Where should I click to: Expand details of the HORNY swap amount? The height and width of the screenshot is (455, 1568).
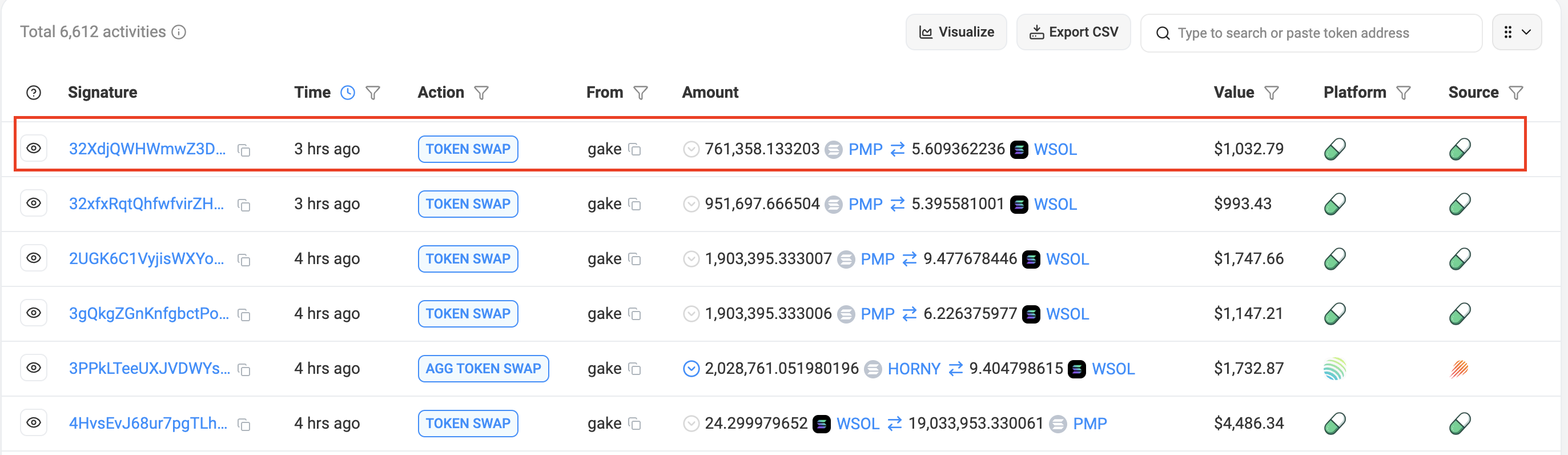pyautogui.click(x=691, y=369)
